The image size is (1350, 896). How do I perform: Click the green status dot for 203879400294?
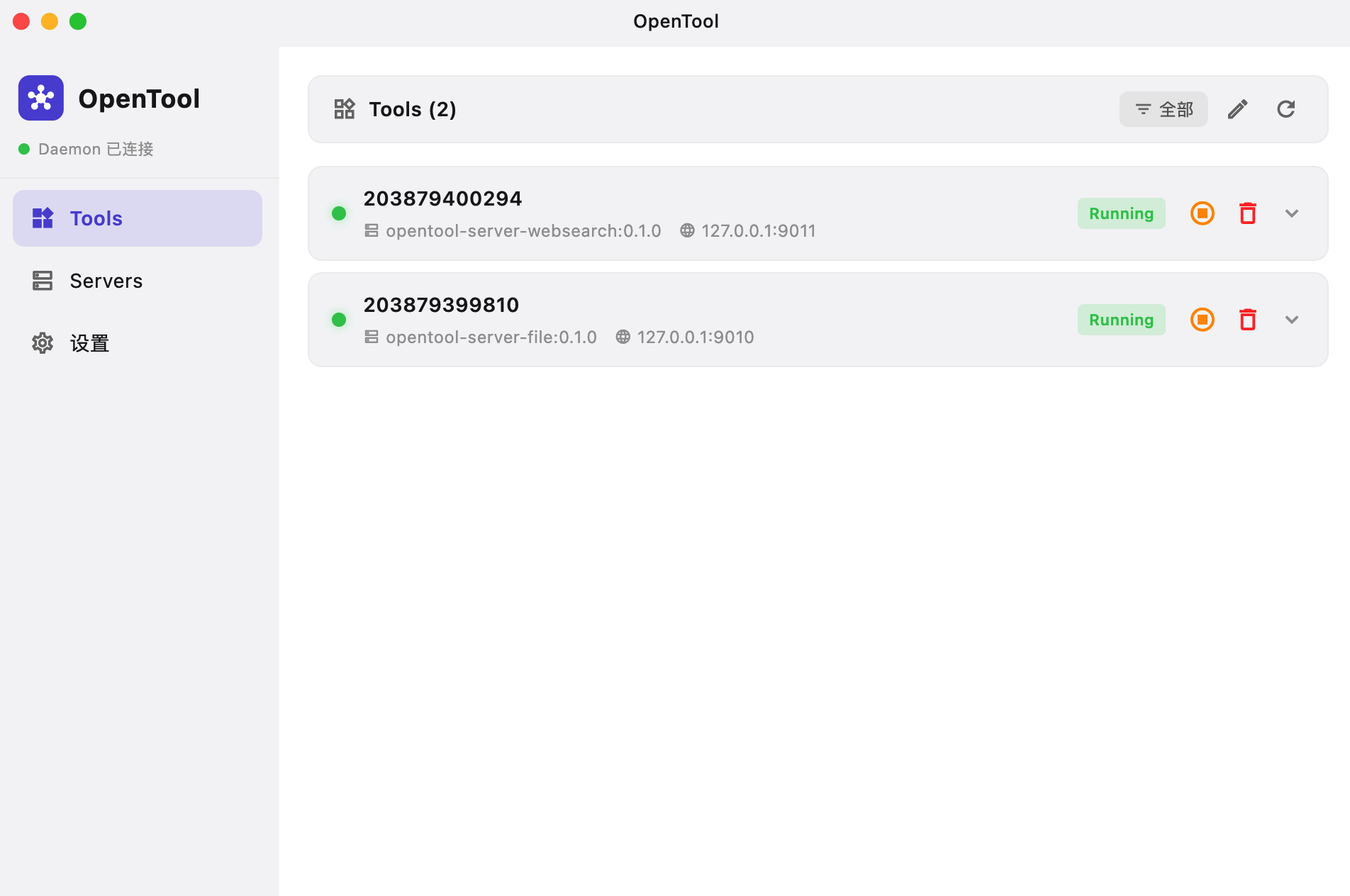pyautogui.click(x=339, y=213)
